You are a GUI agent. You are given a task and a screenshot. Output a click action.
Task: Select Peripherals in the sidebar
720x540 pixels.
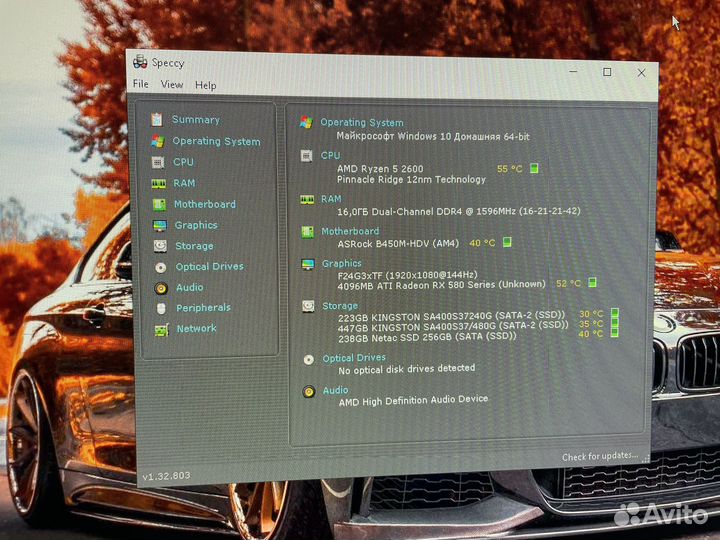pos(203,308)
